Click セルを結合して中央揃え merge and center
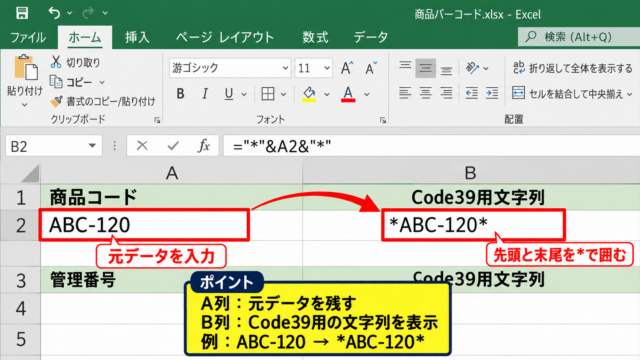 click(x=567, y=93)
